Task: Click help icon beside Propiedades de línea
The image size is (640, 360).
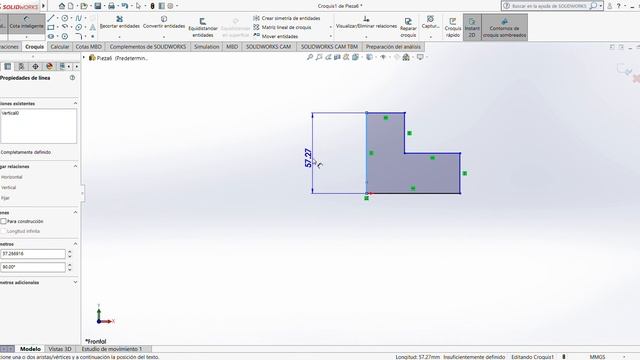Action: click(x=72, y=78)
